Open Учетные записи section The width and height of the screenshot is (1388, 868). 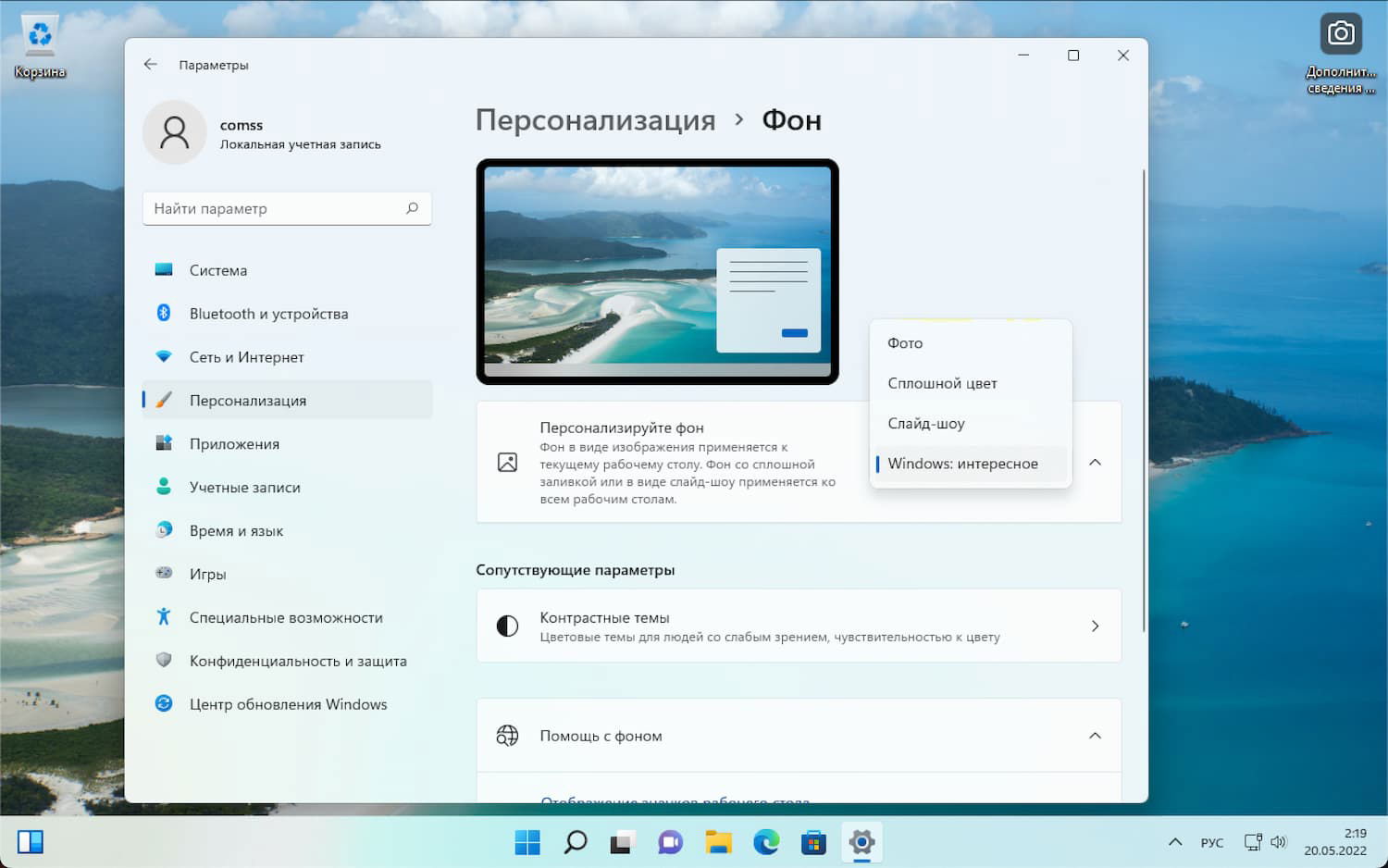pos(243,487)
